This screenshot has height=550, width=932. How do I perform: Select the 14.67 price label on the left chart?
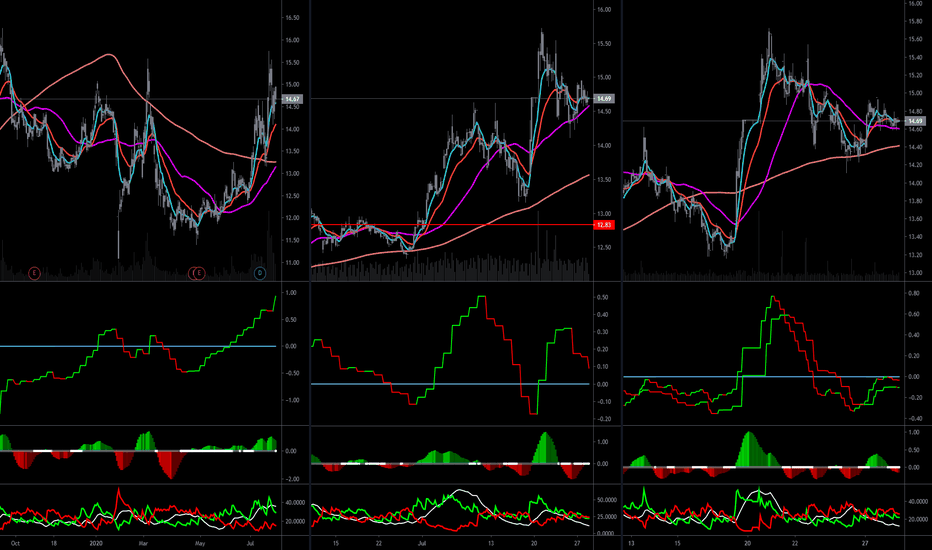[x=292, y=99]
